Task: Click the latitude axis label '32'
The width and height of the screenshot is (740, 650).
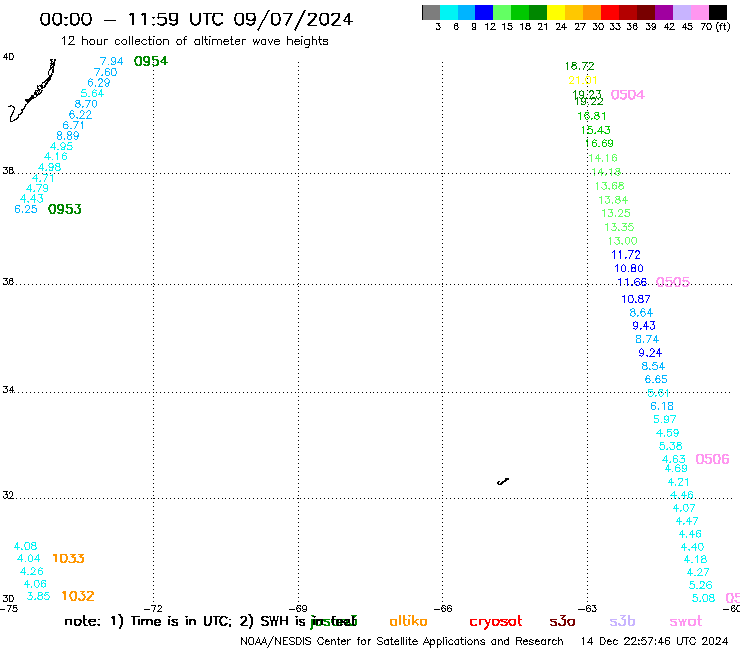Action: (x=8, y=496)
